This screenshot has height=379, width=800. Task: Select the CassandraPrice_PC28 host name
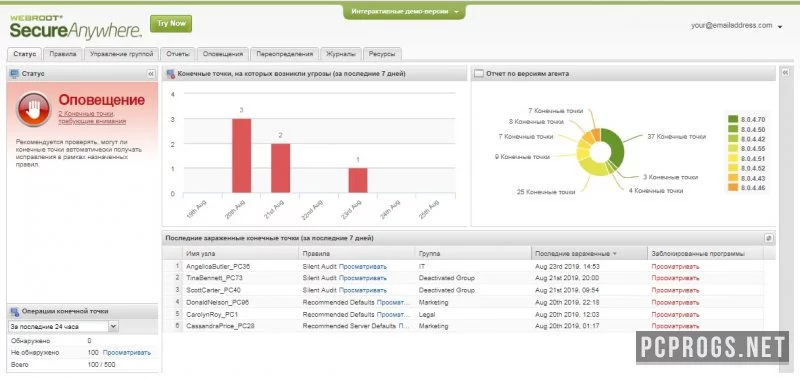(x=220, y=326)
